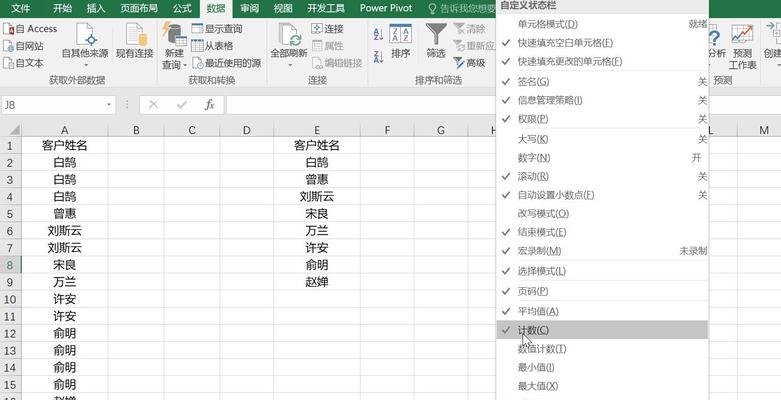Open the Sort dialog
Screen dimensions: 781x400
pos(400,41)
